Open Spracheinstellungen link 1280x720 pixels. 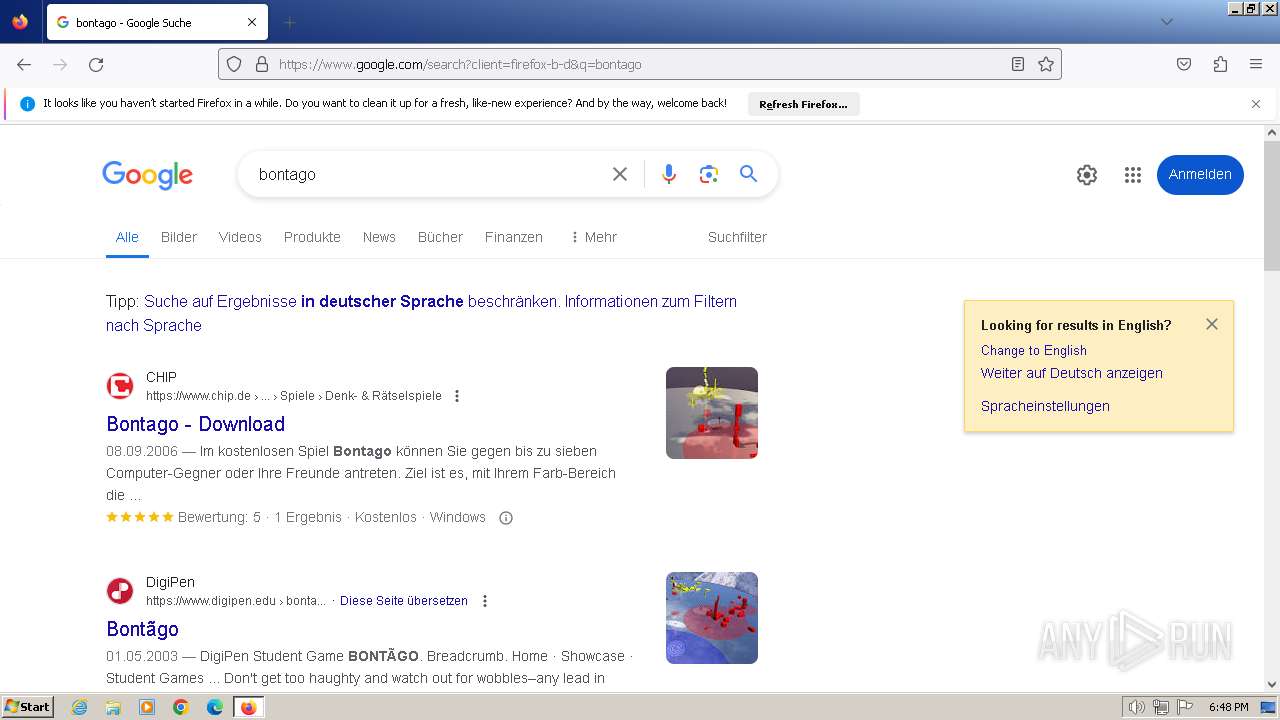tap(1045, 406)
